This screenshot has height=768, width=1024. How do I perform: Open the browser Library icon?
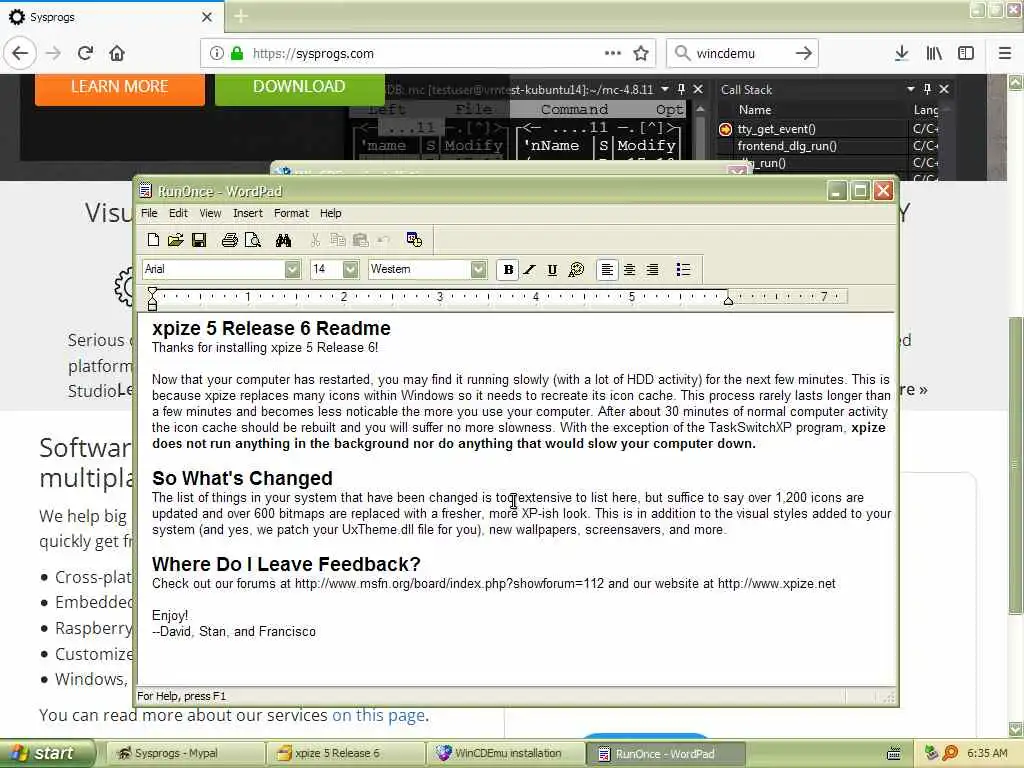coord(934,53)
